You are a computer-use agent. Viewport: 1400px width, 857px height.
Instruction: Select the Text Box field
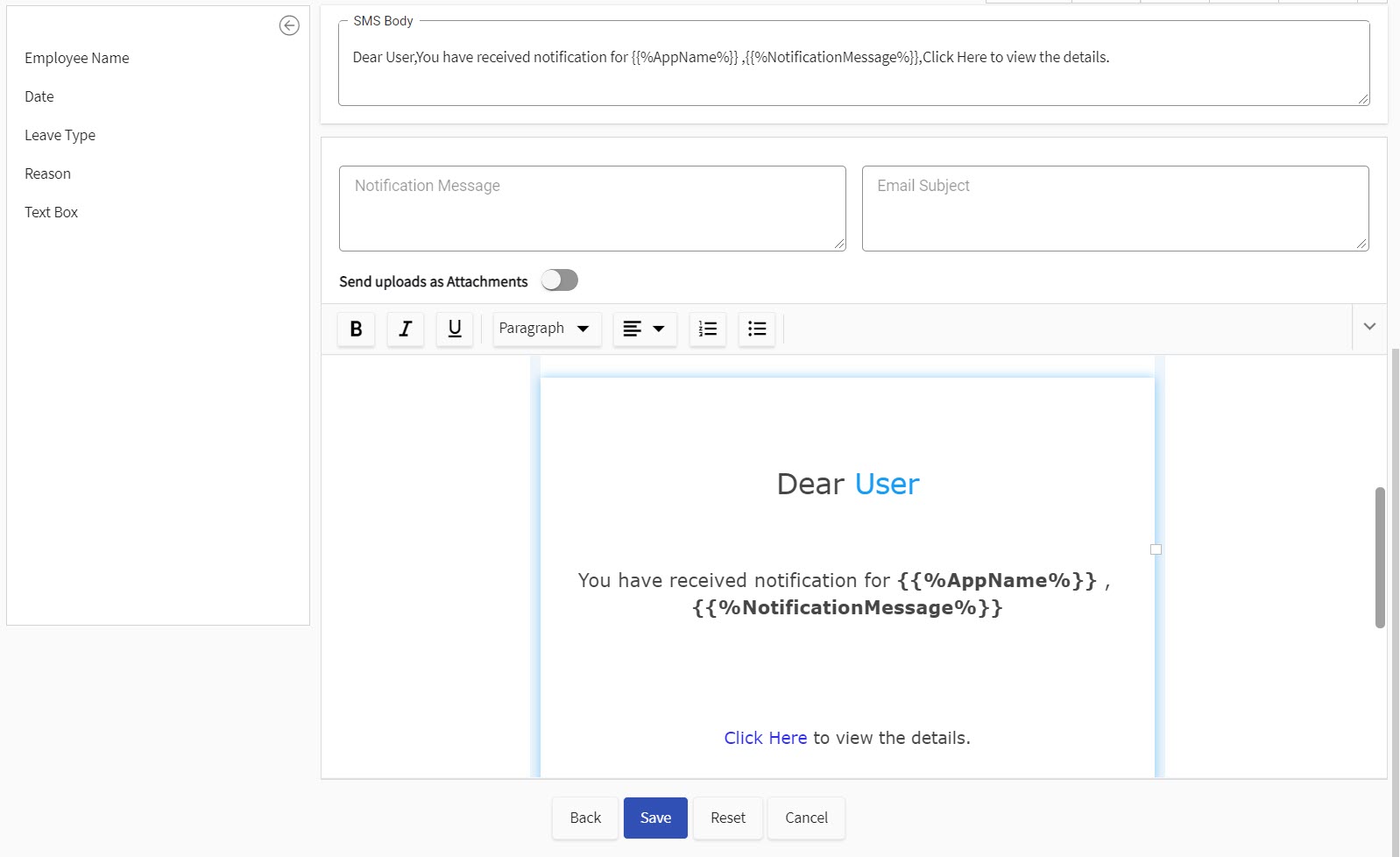click(52, 212)
